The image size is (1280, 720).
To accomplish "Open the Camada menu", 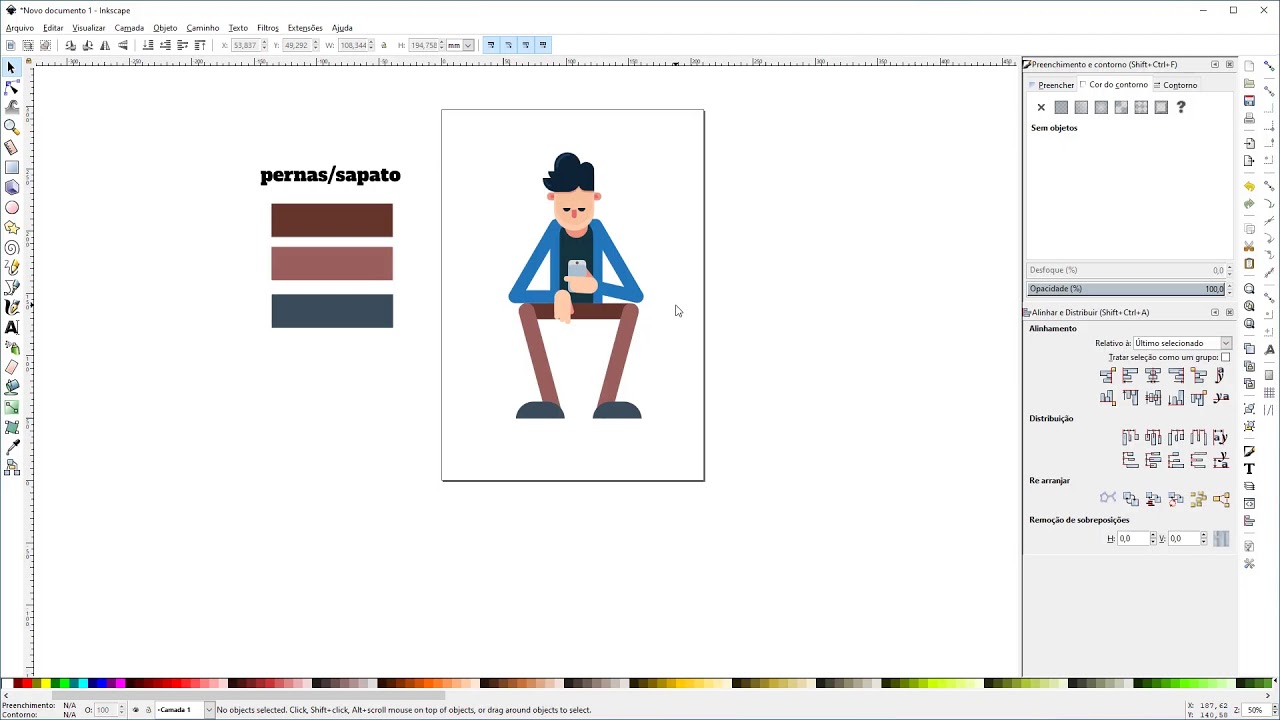I will 129,28.
